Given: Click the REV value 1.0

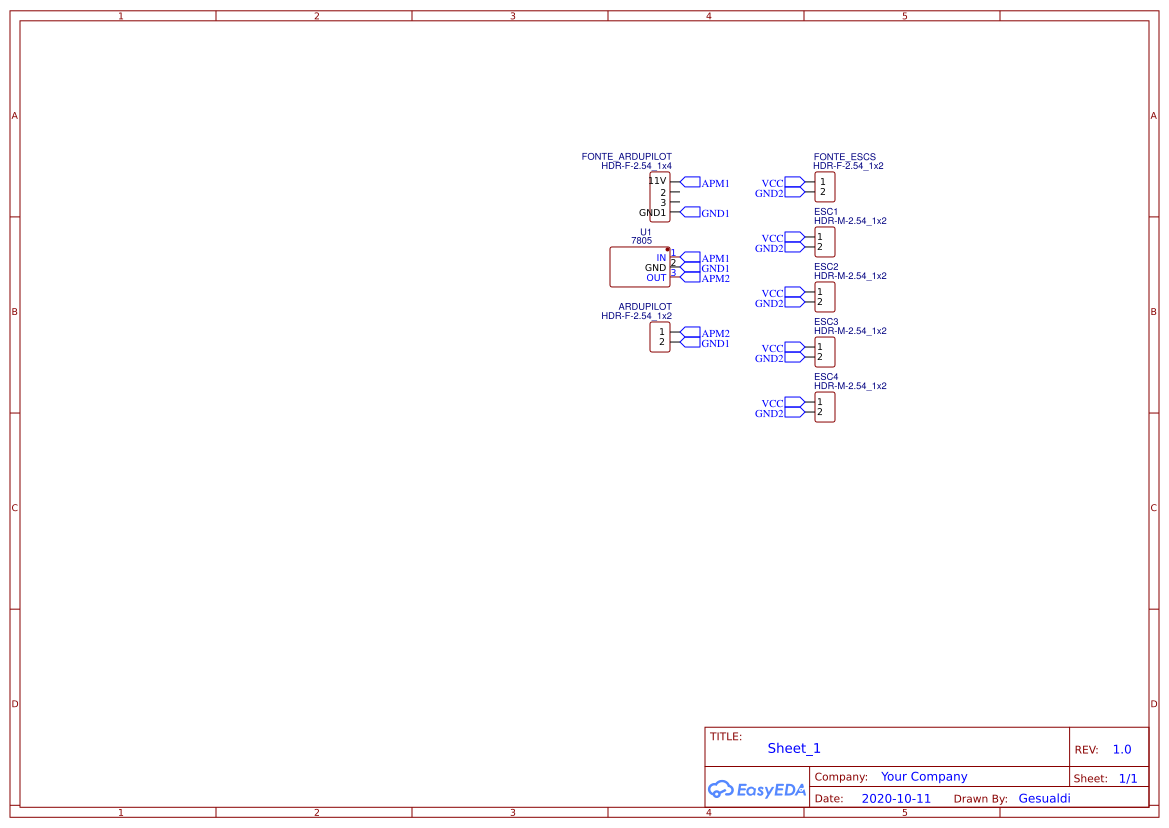Looking at the screenshot, I should pos(1122,749).
